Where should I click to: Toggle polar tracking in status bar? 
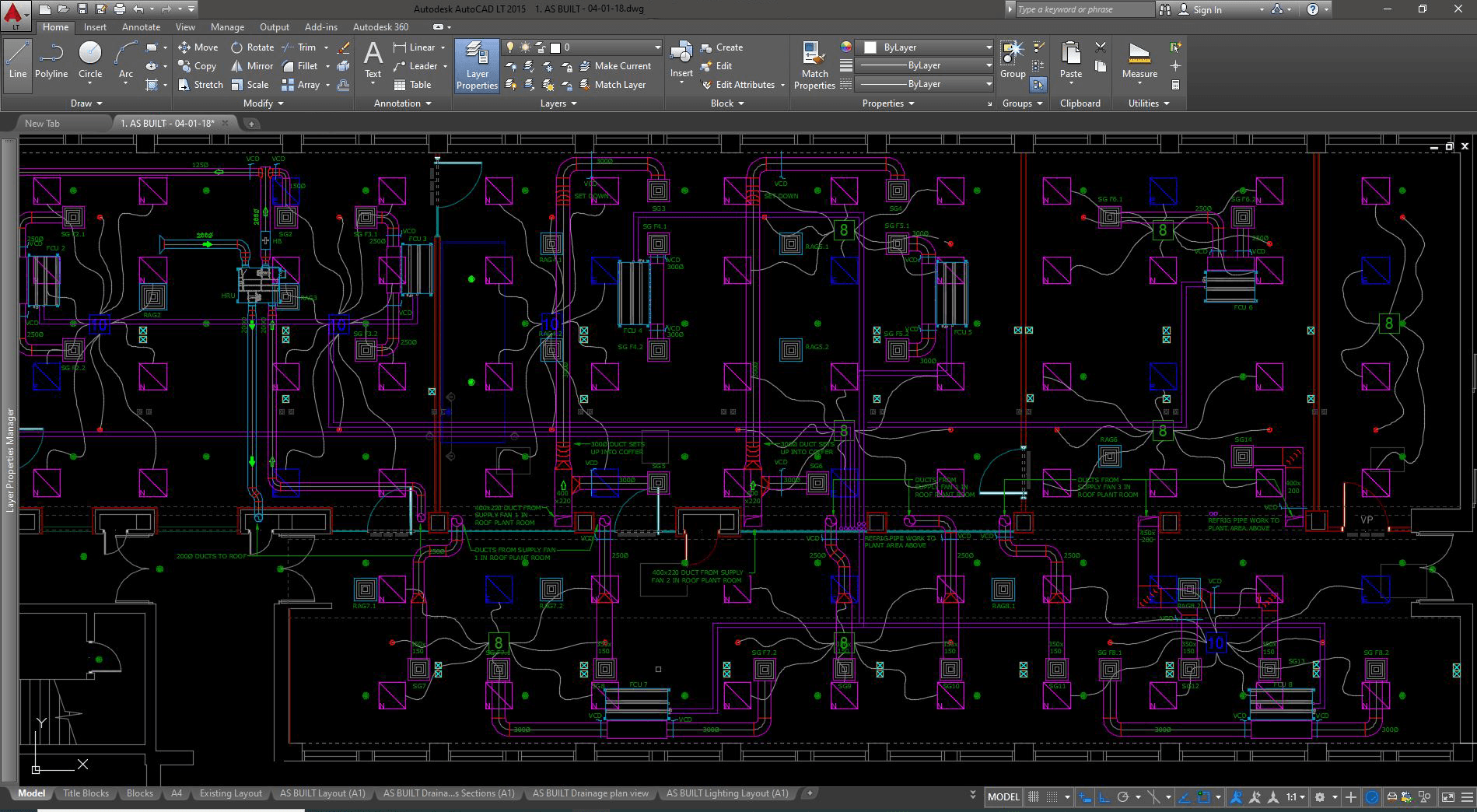click(x=1123, y=796)
